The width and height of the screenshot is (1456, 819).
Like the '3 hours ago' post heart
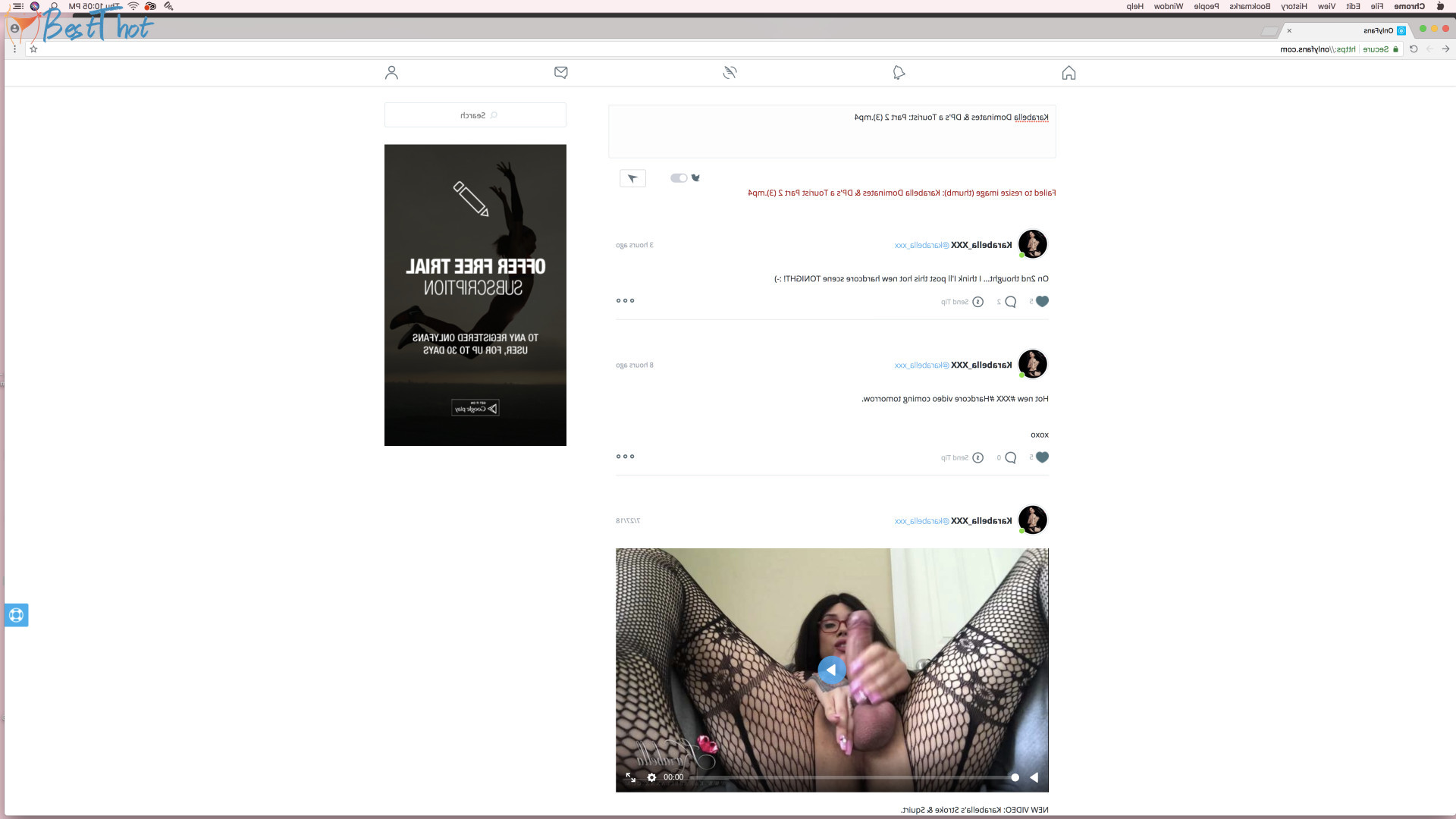tap(1042, 302)
